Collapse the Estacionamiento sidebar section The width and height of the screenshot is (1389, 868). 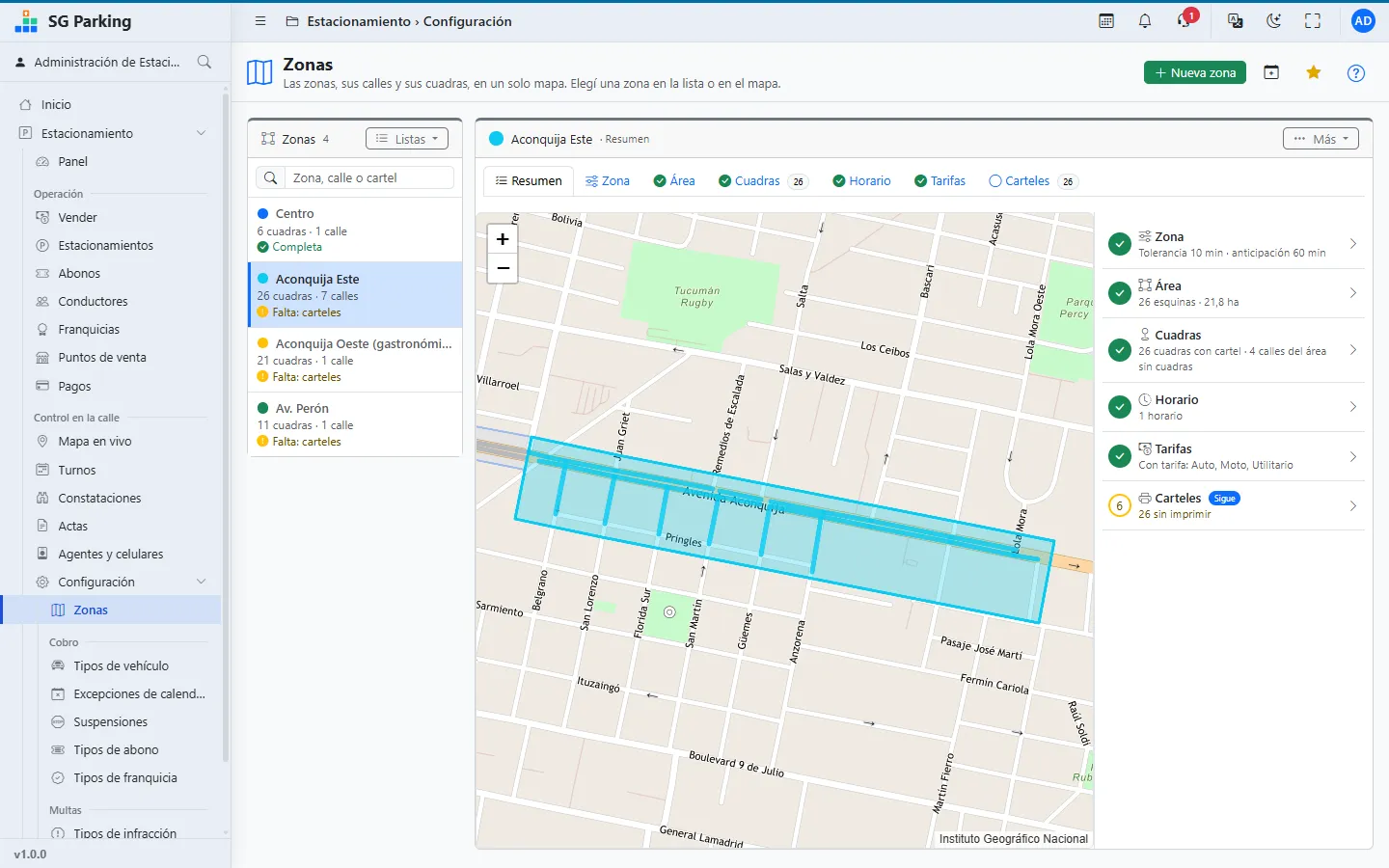(201, 133)
